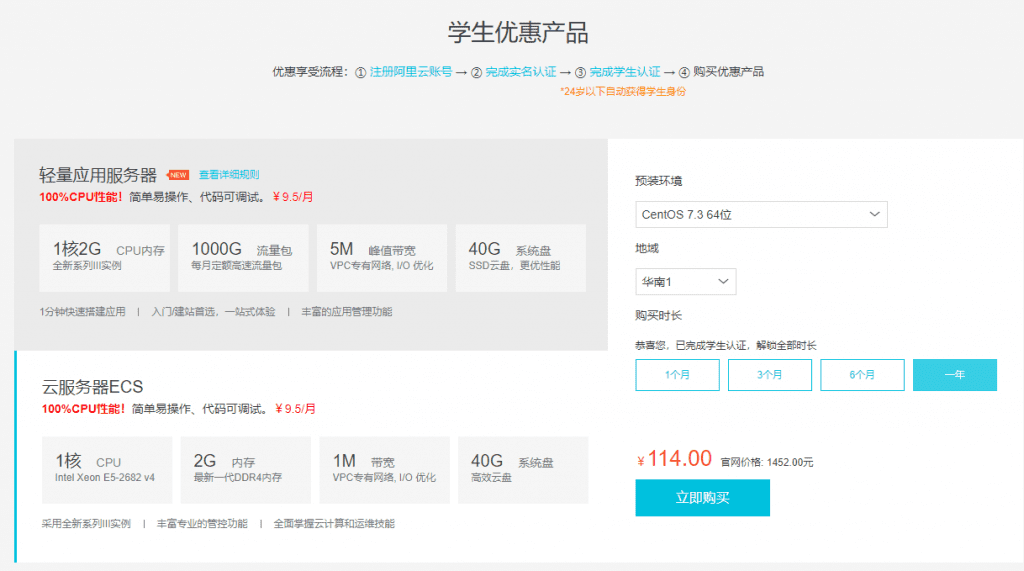Open the 预装环境 CentOS 7.3 64位 dropdown
Image resolution: width=1024 pixels, height=571 pixels.
tap(761, 214)
